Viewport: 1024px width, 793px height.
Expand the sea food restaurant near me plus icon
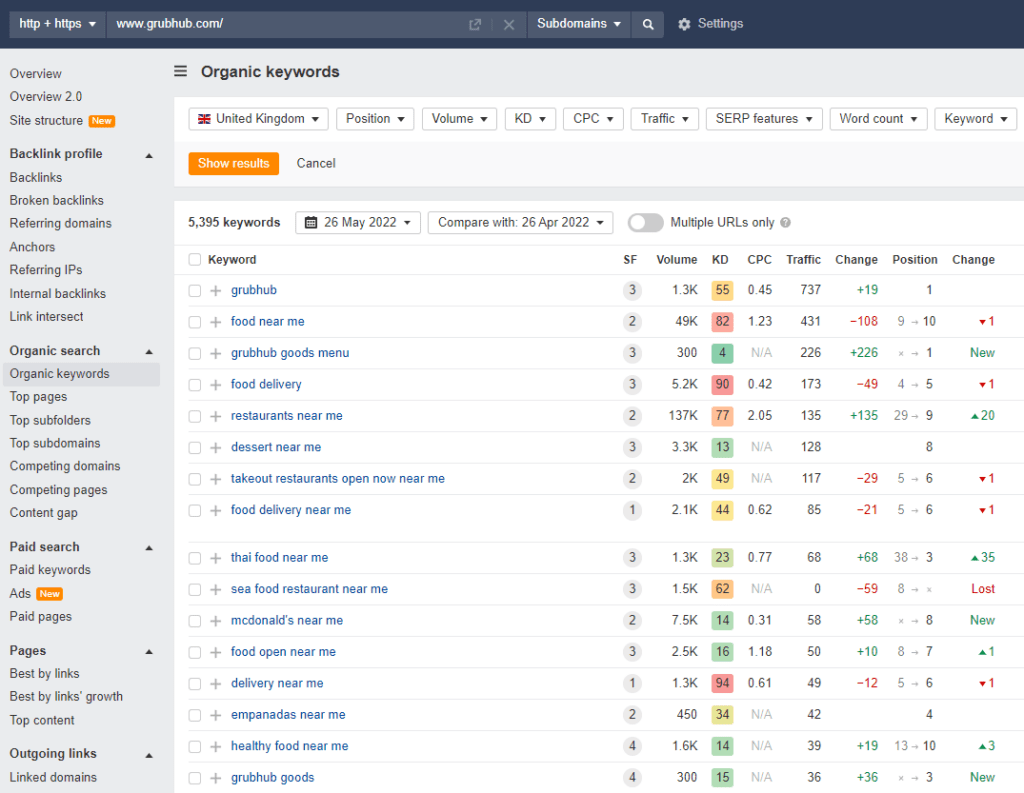(216, 589)
